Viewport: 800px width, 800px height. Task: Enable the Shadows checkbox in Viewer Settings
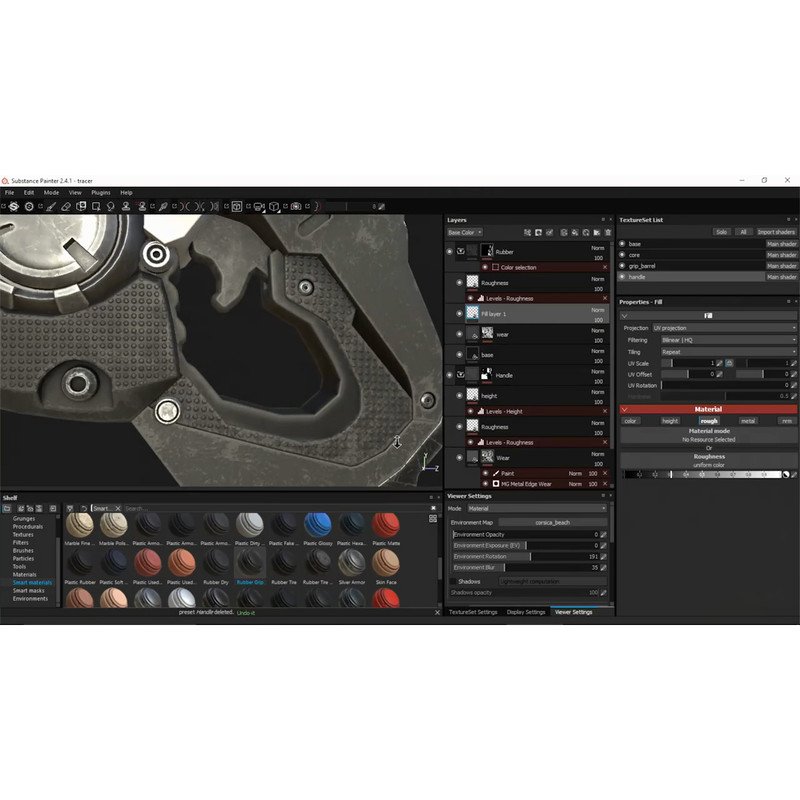pyautogui.click(x=453, y=581)
